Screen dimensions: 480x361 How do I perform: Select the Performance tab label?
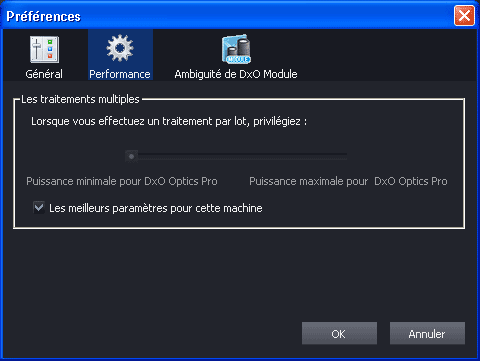coord(120,74)
